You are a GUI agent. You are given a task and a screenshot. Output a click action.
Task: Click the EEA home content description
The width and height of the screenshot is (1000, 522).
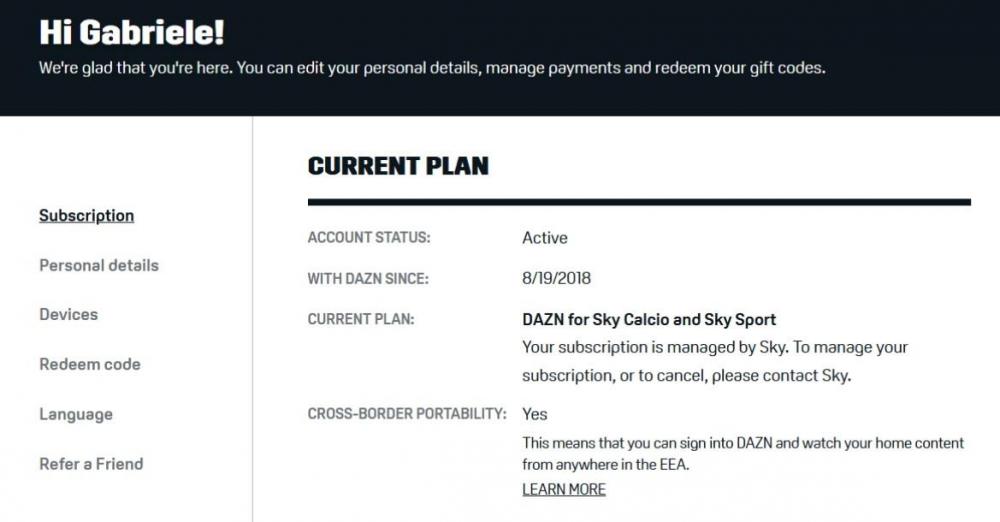coord(742,454)
